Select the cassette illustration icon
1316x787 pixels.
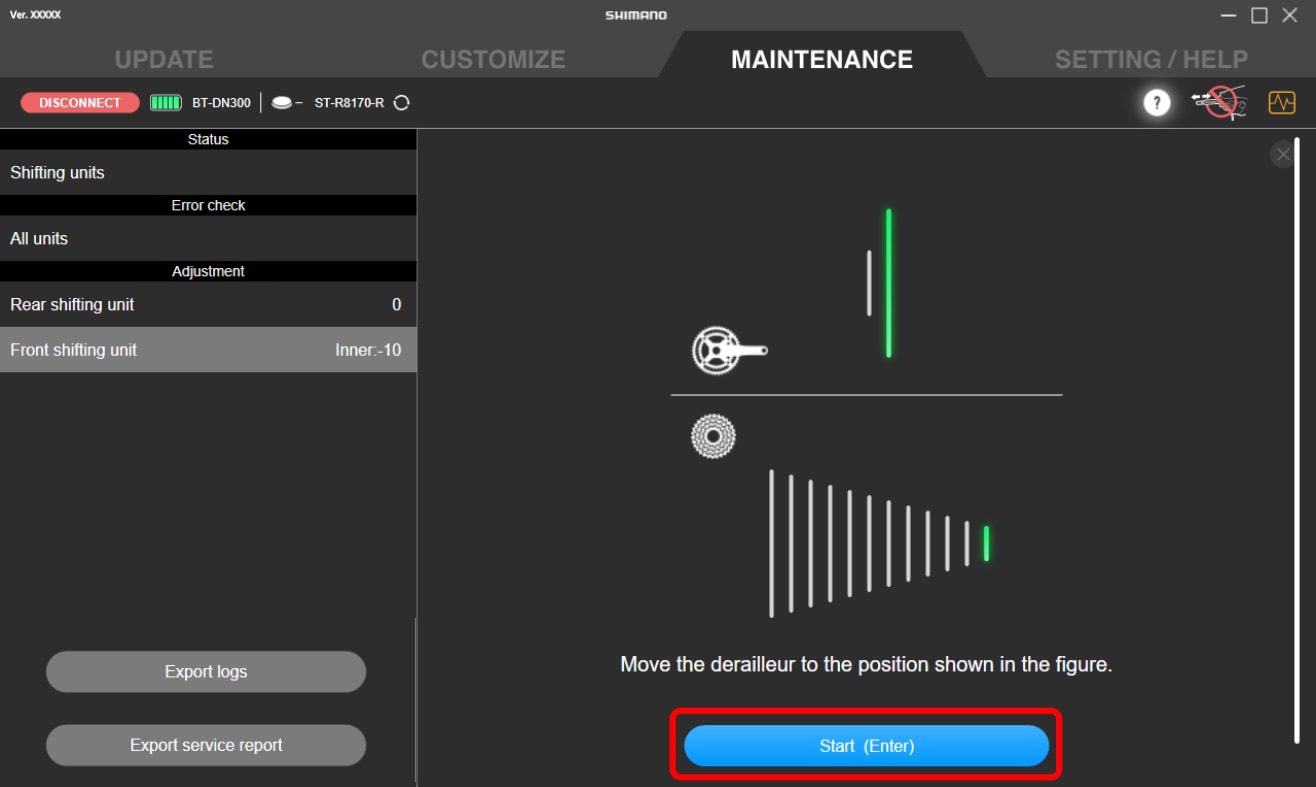pyautogui.click(x=713, y=437)
